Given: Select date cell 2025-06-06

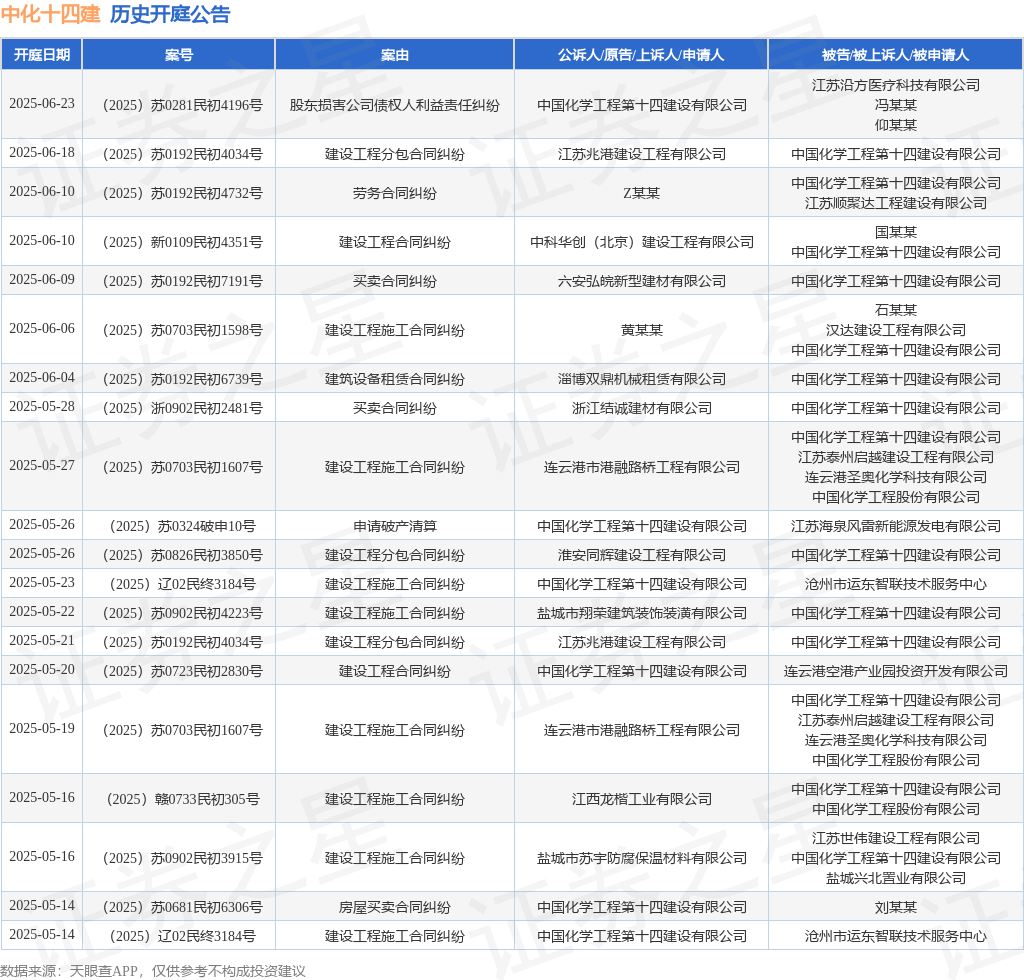Looking at the screenshot, I should tap(42, 329).
